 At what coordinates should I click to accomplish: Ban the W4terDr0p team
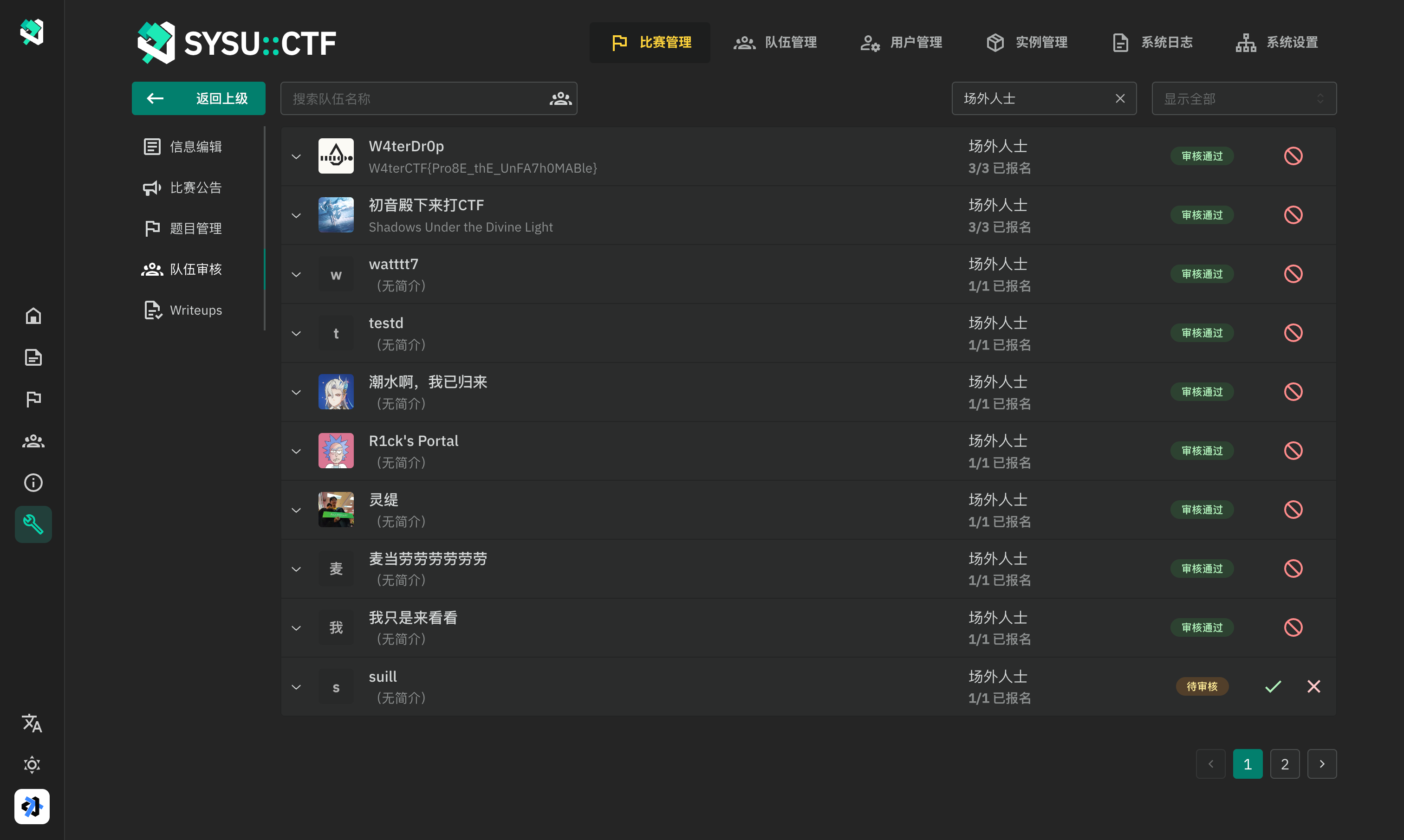coord(1293,156)
